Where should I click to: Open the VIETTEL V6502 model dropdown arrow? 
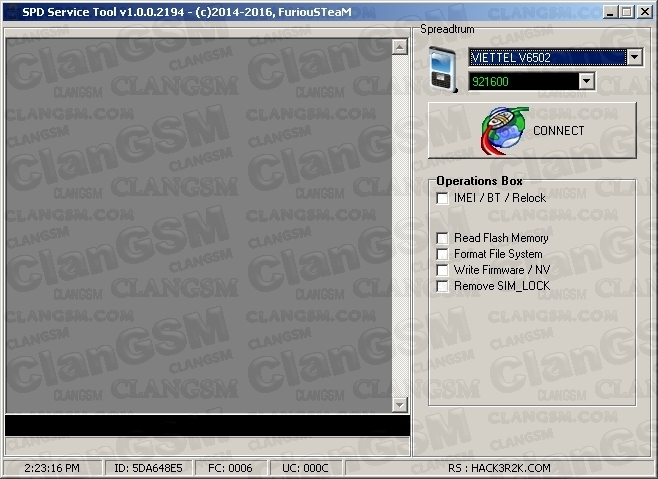pos(634,57)
